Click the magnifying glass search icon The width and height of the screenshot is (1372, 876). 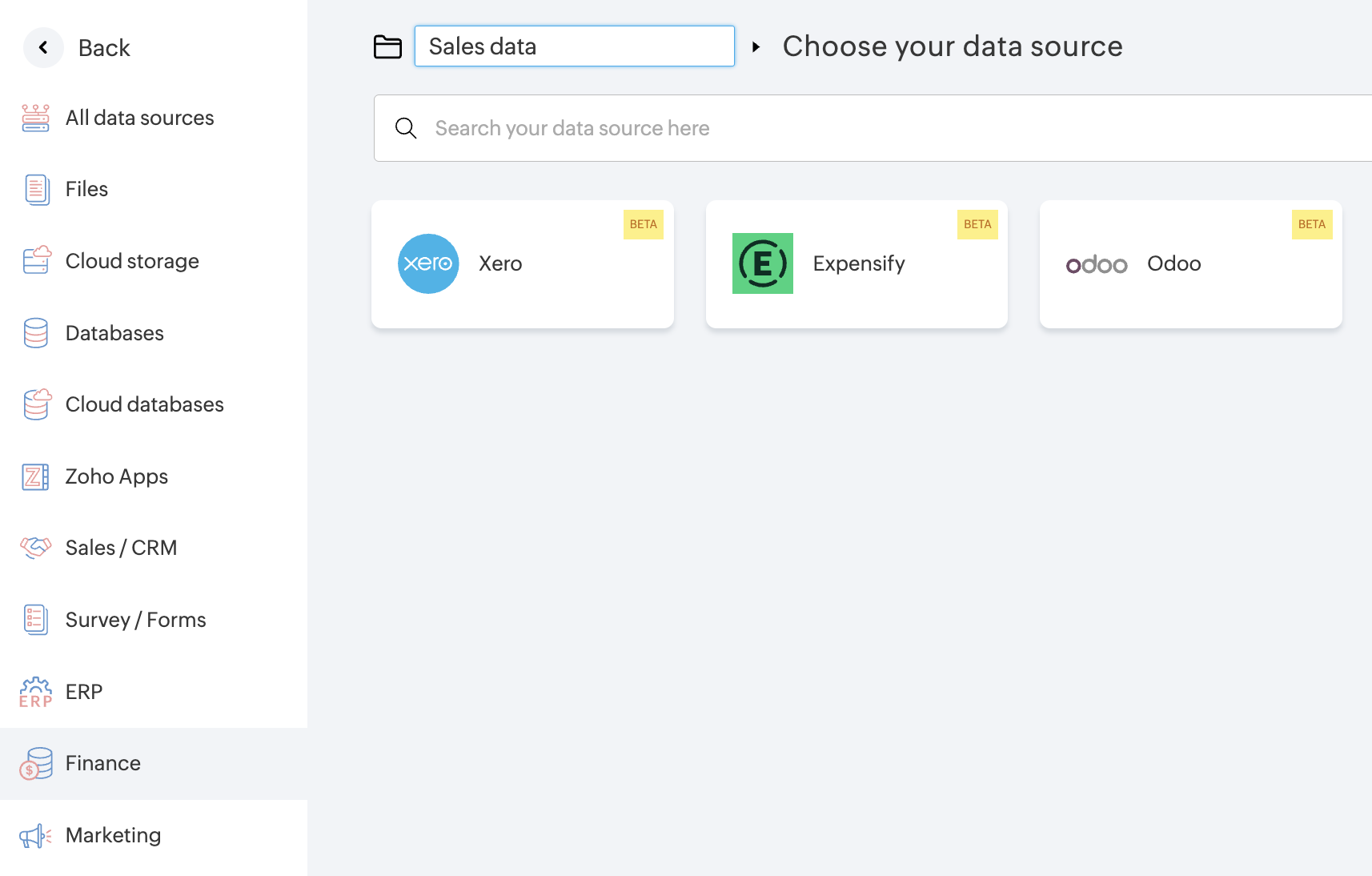(x=407, y=128)
